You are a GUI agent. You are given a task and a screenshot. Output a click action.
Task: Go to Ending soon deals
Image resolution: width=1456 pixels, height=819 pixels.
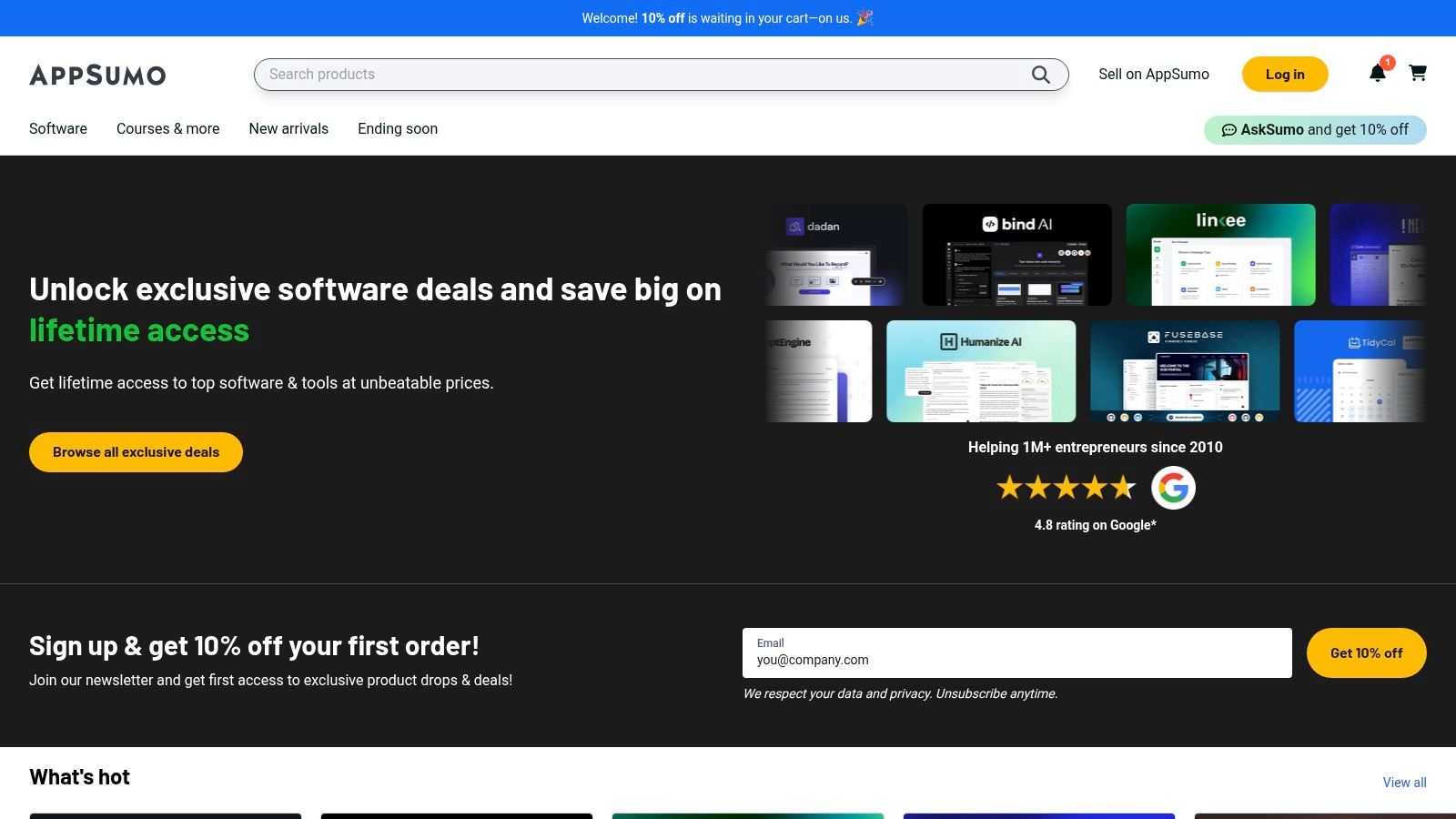coord(398,128)
